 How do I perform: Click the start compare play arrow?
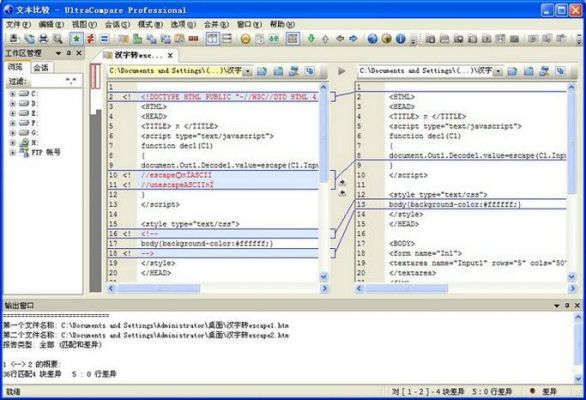342,71
